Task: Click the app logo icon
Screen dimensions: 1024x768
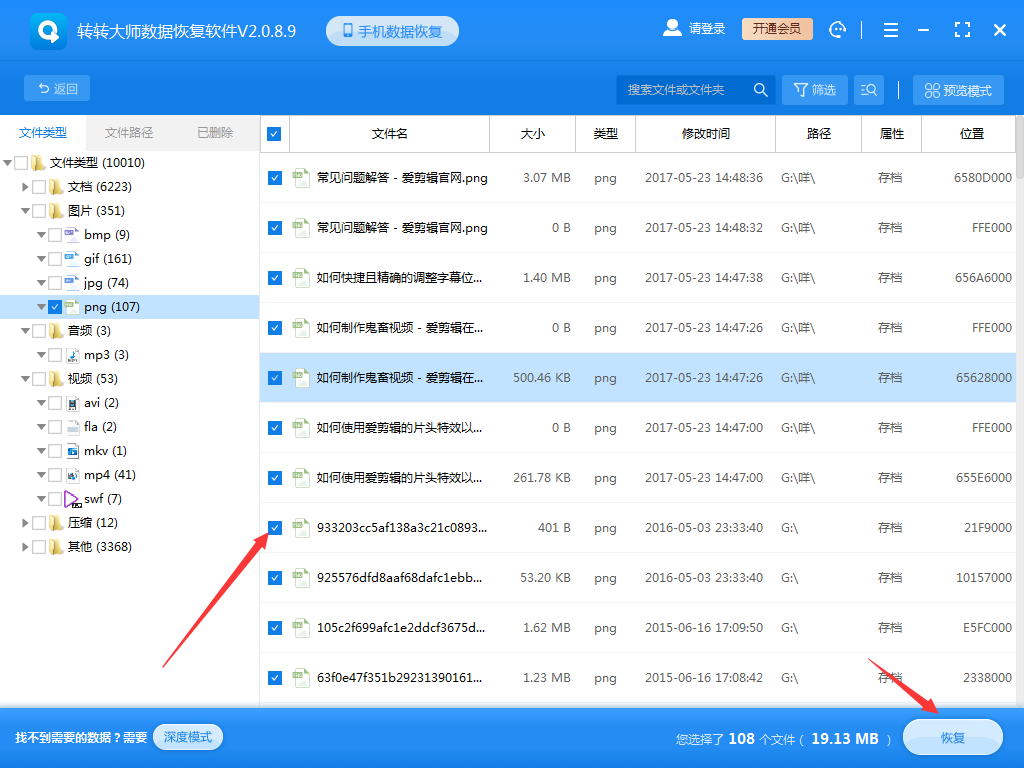Action: [x=48, y=31]
